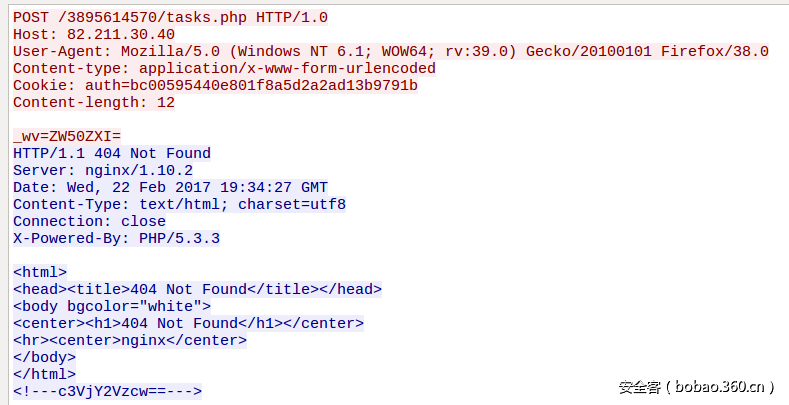Screen dimensions: 789x405
Task: Click the Cookie auth value line
Action: click(215, 86)
